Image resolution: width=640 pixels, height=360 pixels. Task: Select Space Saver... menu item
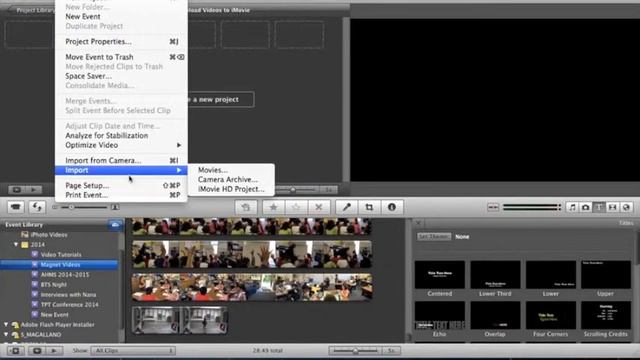coord(121,76)
